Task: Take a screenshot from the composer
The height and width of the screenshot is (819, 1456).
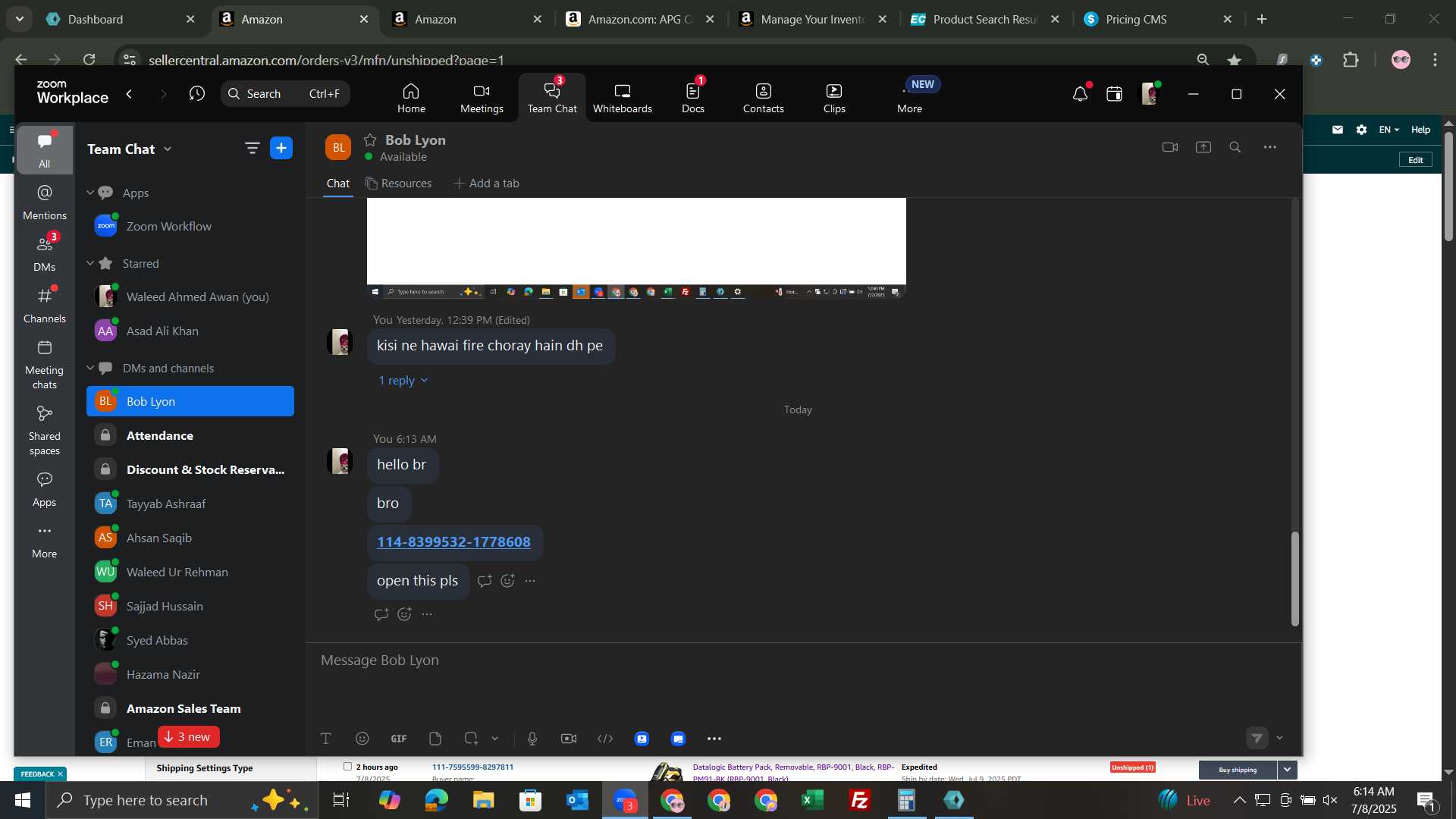Action: pyautogui.click(x=471, y=739)
